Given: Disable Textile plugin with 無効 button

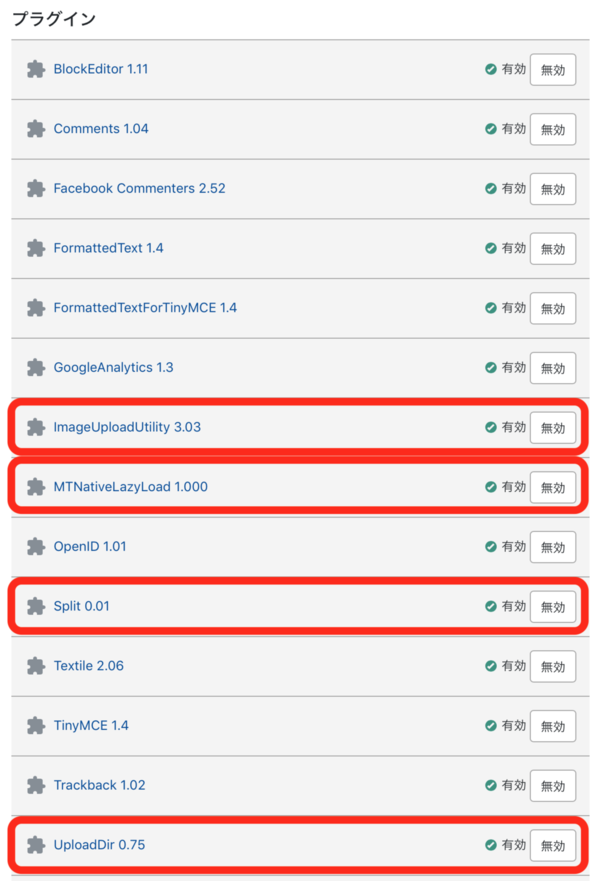Looking at the screenshot, I should pos(553,666).
